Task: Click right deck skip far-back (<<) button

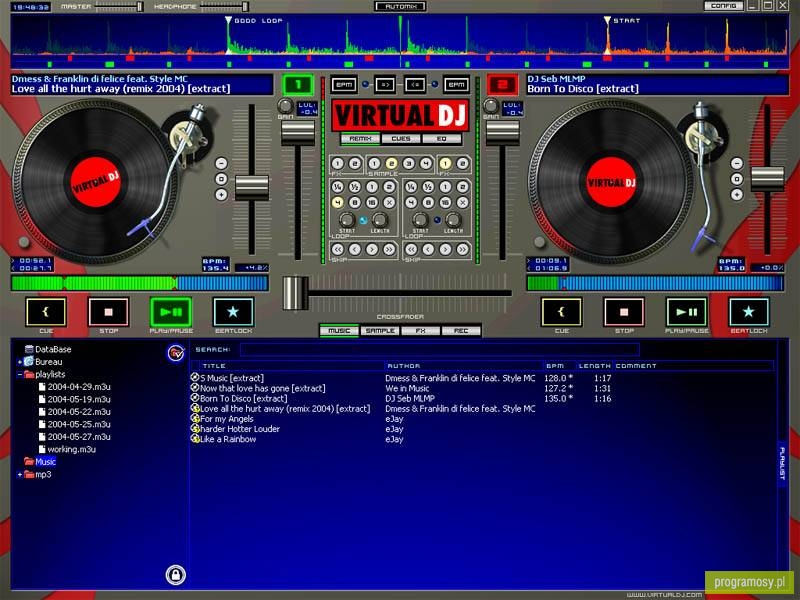Action: (411, 249)
